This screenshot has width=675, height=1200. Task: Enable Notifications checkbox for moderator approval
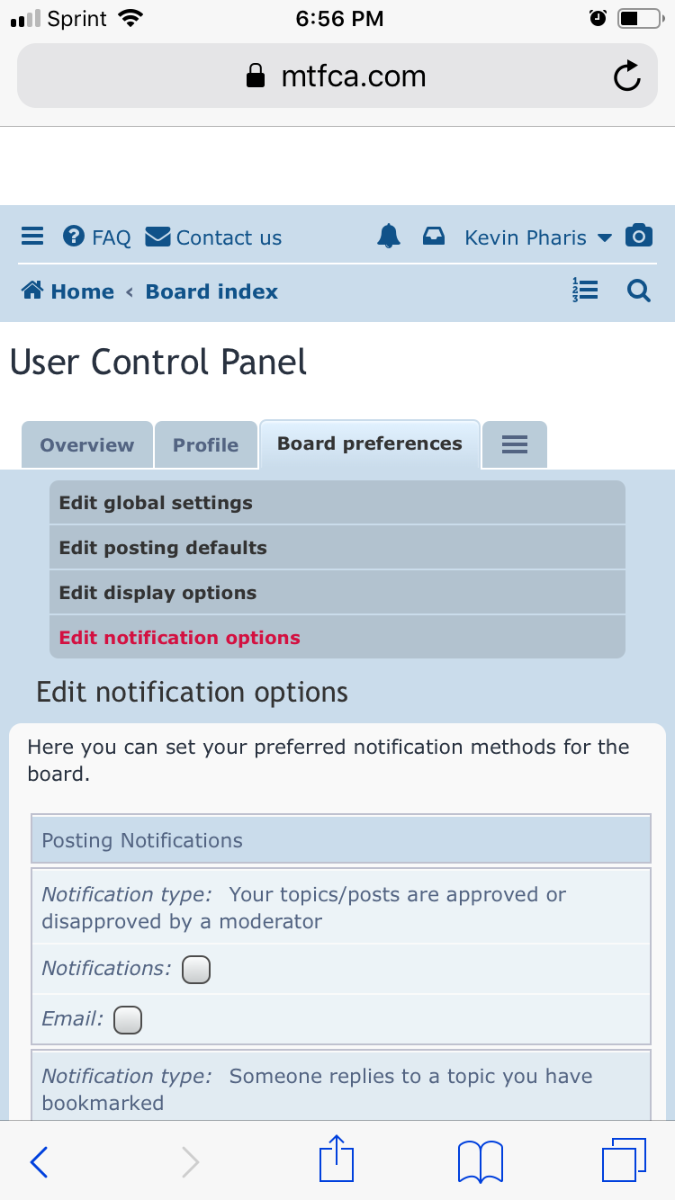click(196, 969)
